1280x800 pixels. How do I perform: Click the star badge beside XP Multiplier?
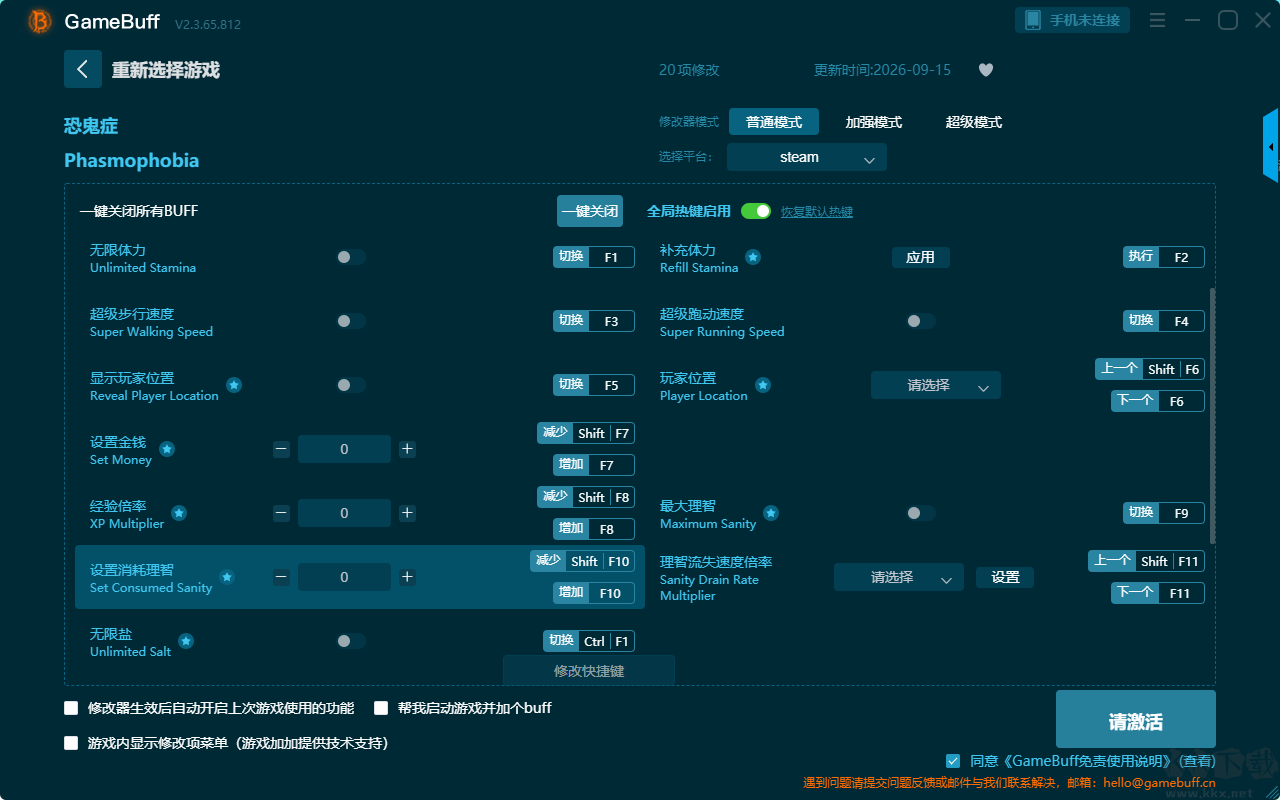[179, 513]
